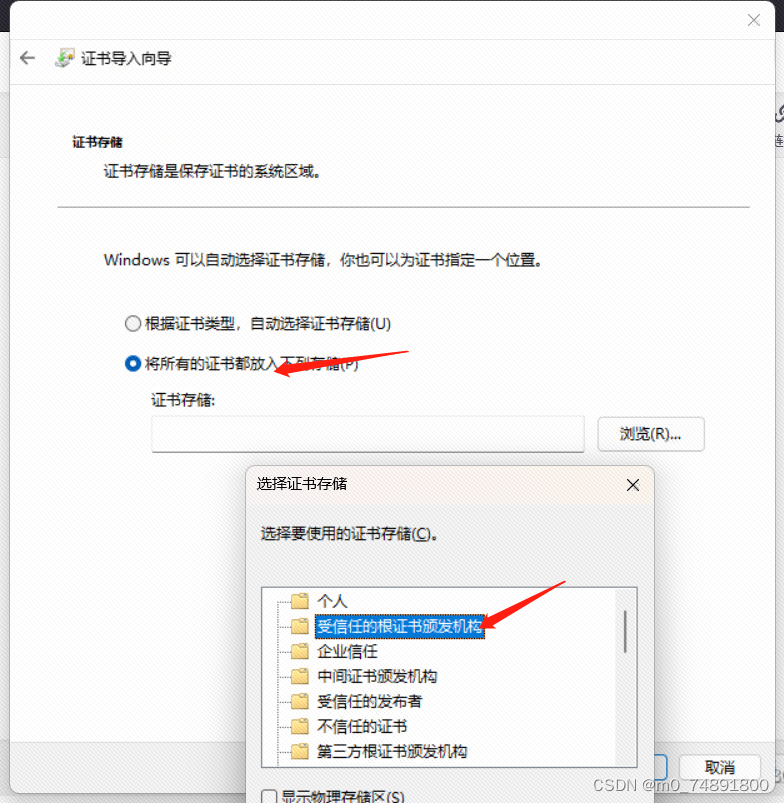Select the 将所有的证书都放入下列存储 radio option
Viewport: 784px width, 803px height.
133,364
